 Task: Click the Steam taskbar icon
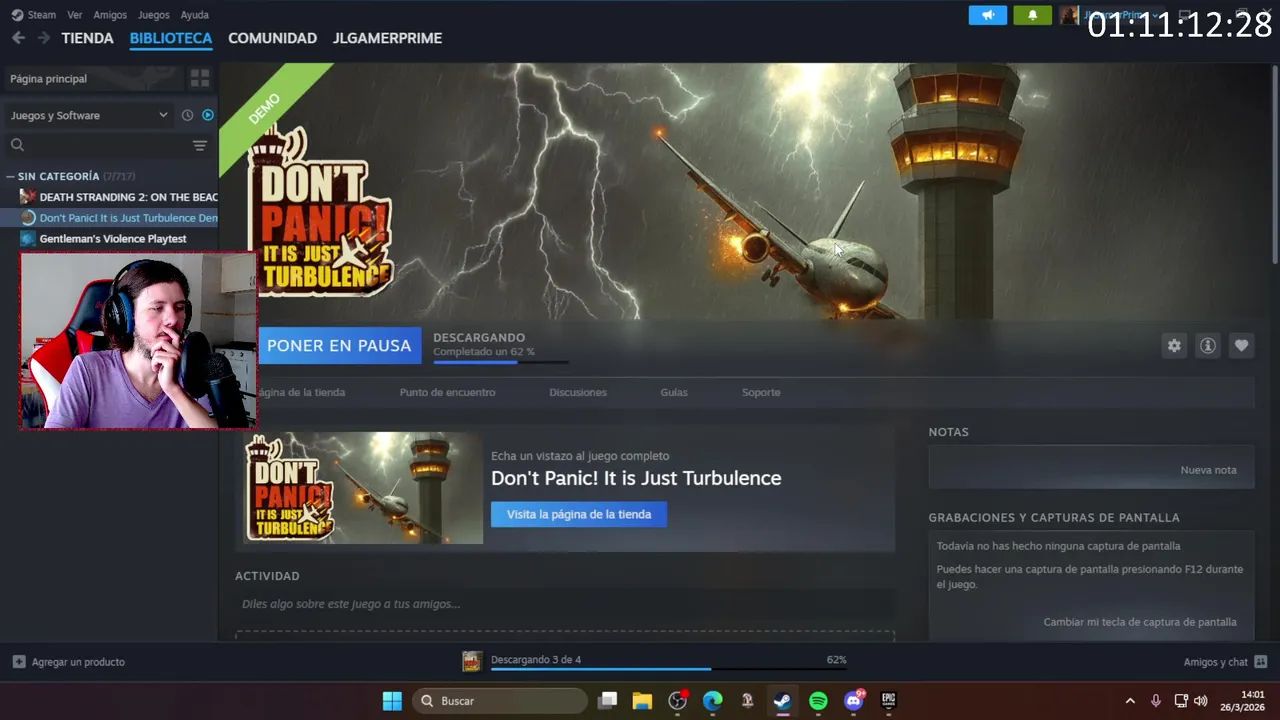click(782, 701)
